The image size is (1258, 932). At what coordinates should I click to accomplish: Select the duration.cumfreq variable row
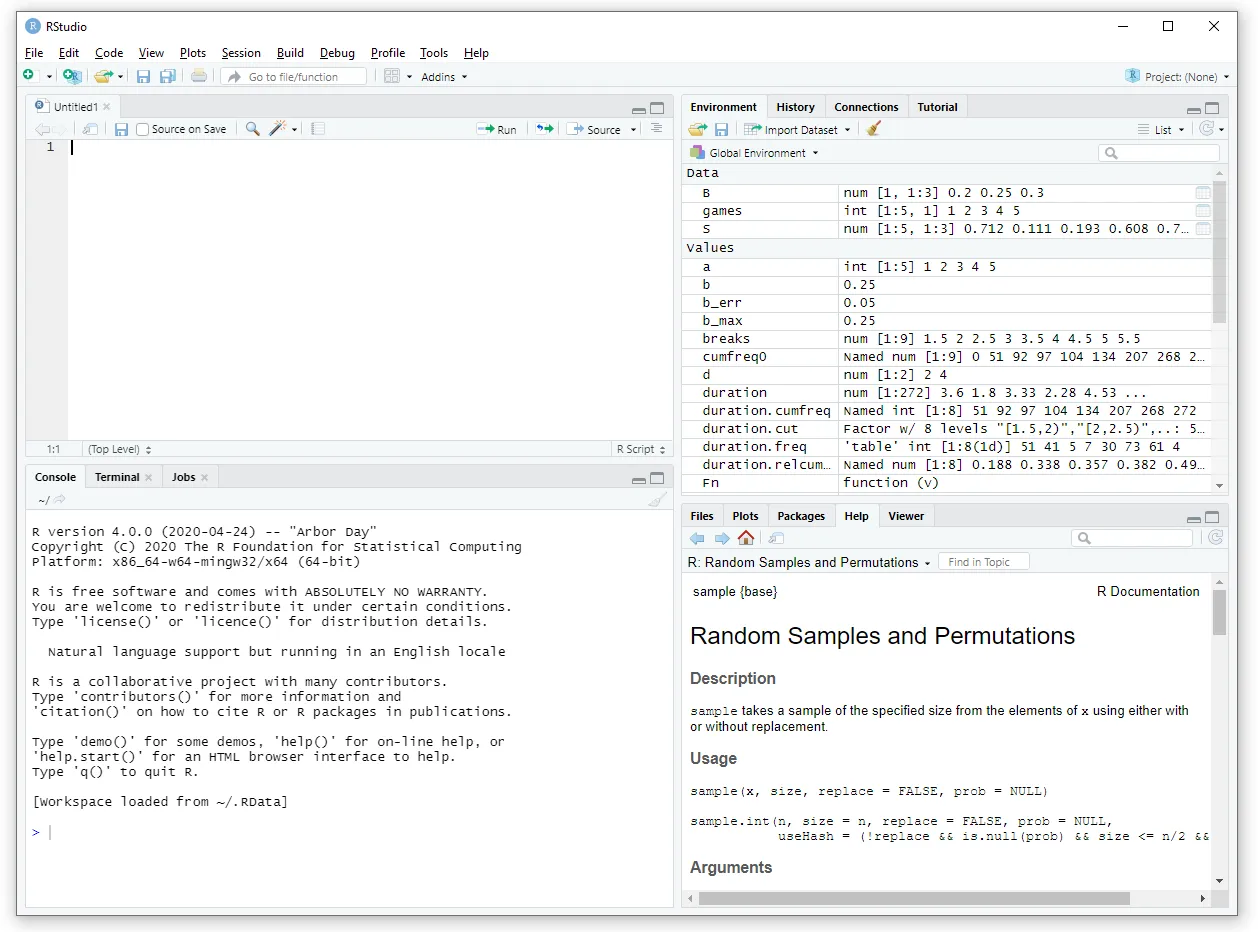coord(947,410)
